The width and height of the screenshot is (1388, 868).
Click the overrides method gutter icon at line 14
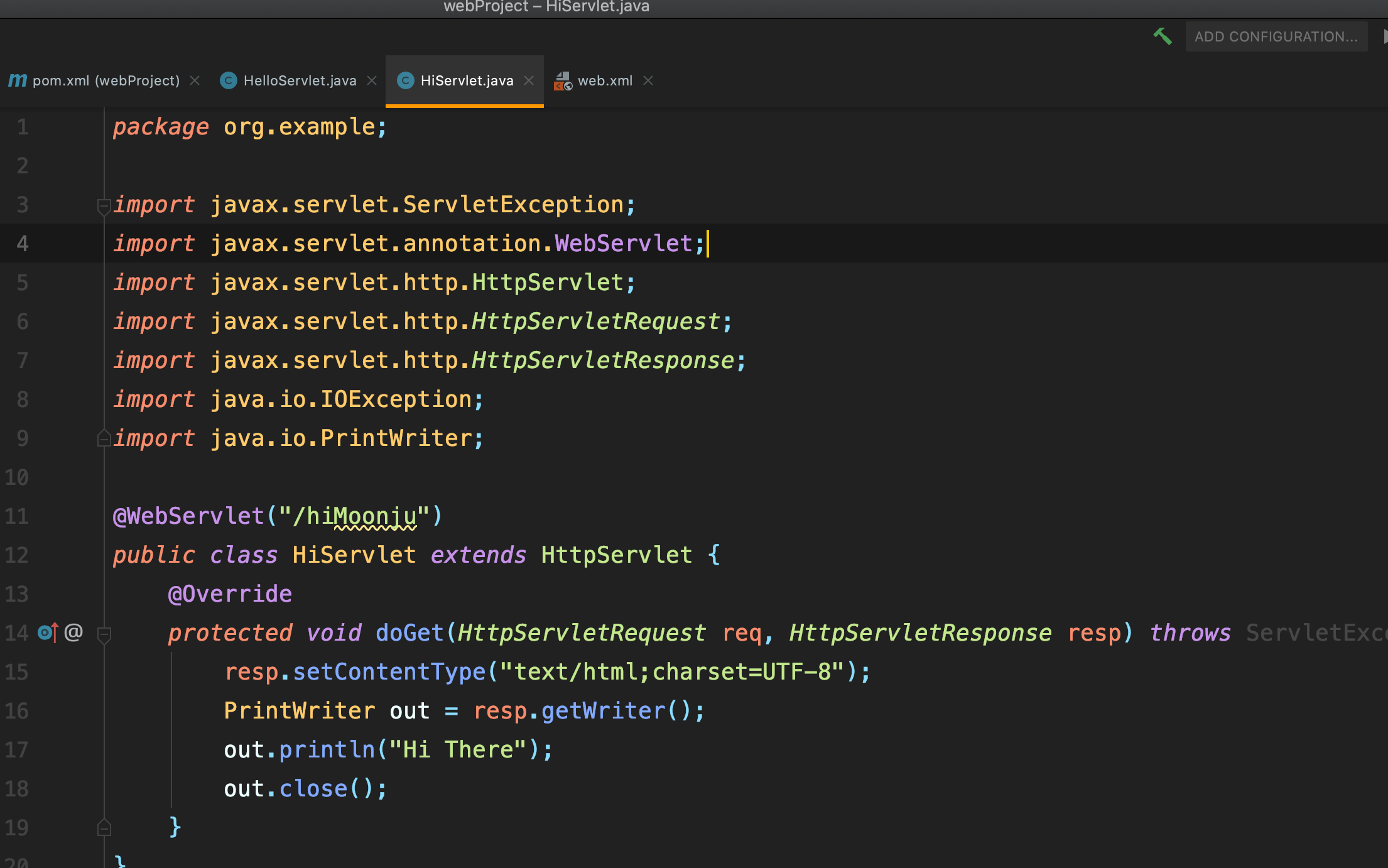[x=48, y=632]
